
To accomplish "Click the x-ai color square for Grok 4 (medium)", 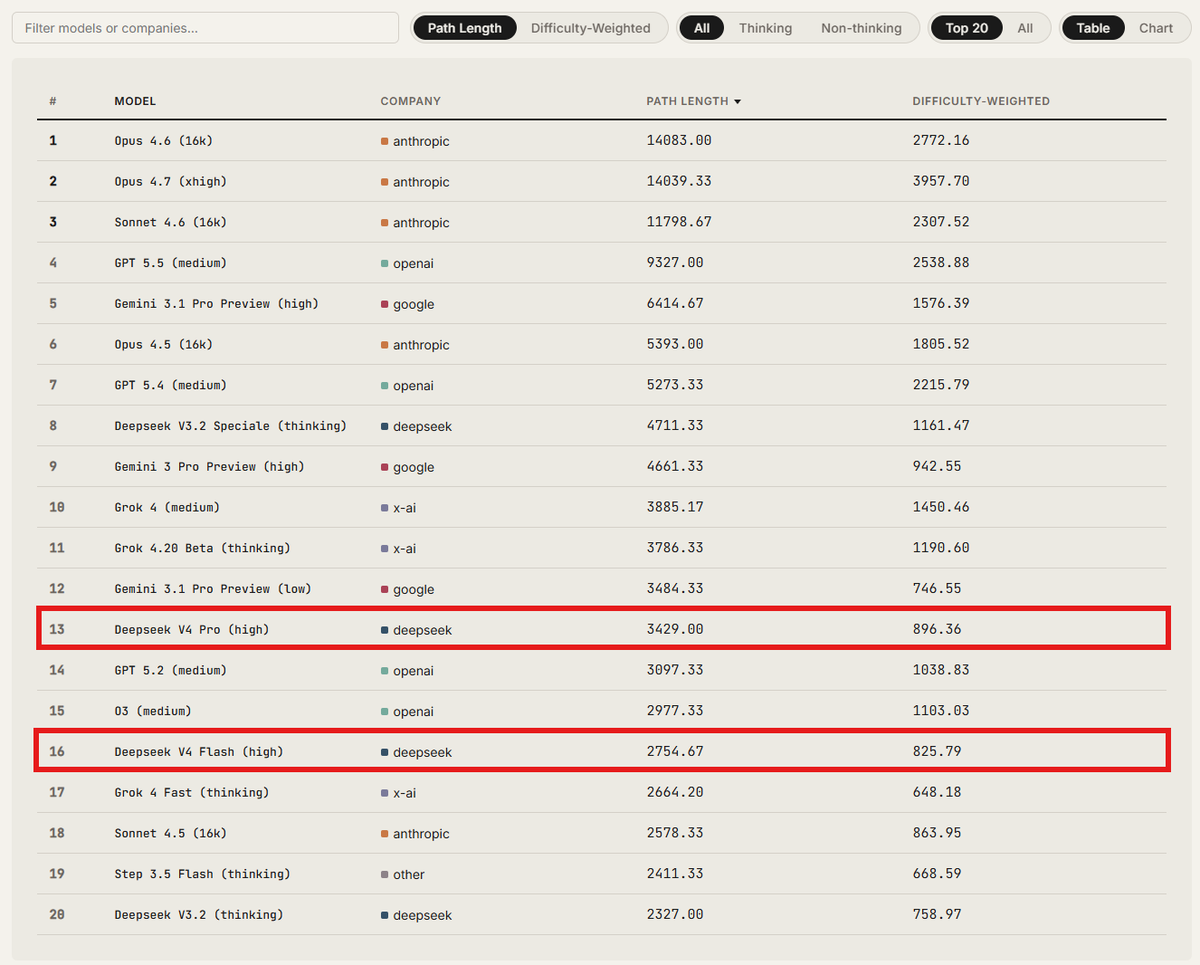I will [385, 508].
